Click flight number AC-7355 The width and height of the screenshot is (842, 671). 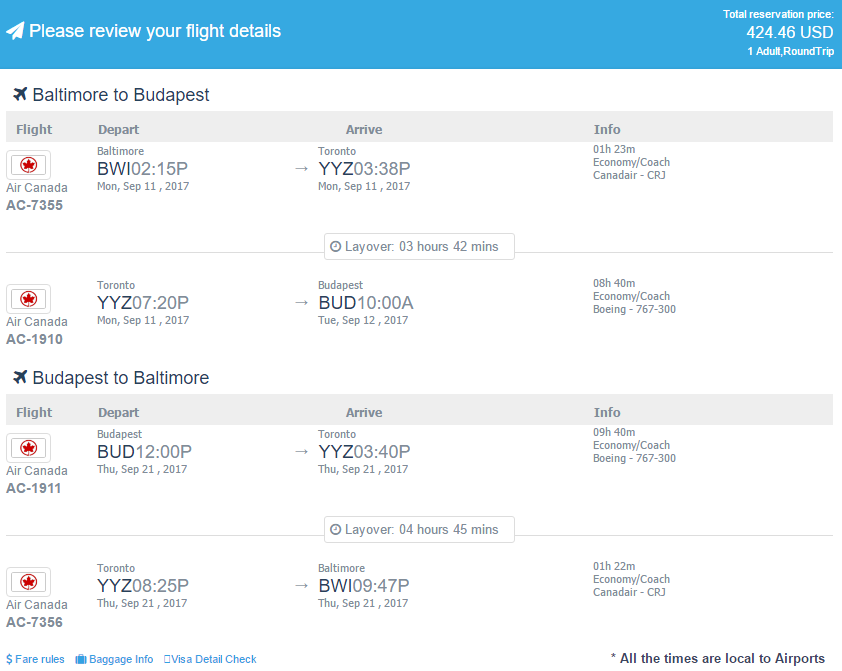click(34, 205)
